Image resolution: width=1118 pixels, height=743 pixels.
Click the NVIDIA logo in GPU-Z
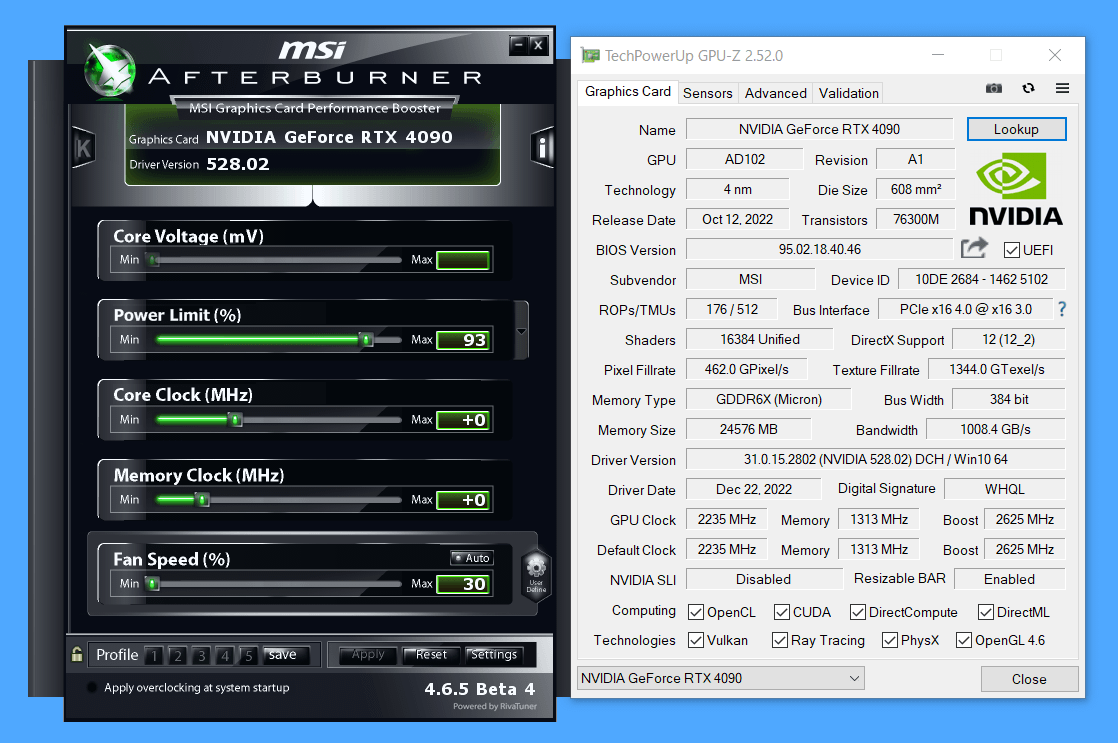click(1016, 190)
